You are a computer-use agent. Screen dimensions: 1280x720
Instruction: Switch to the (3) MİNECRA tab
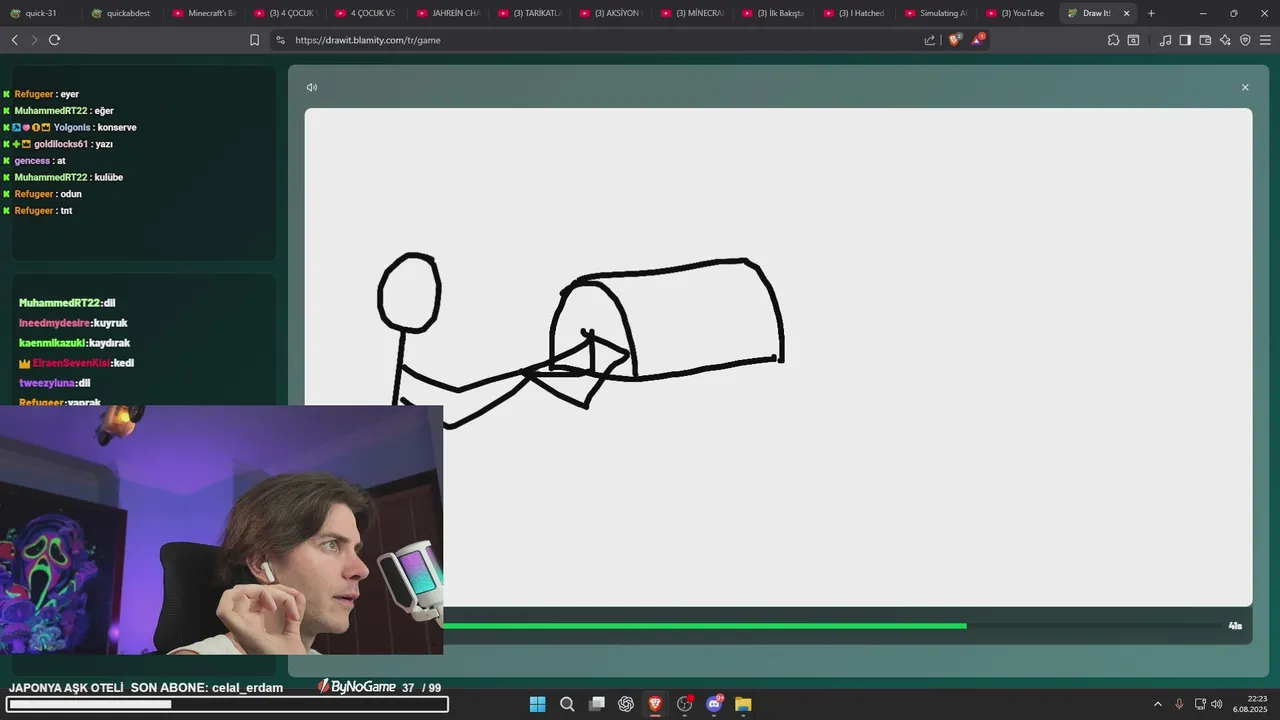point(692,13)
